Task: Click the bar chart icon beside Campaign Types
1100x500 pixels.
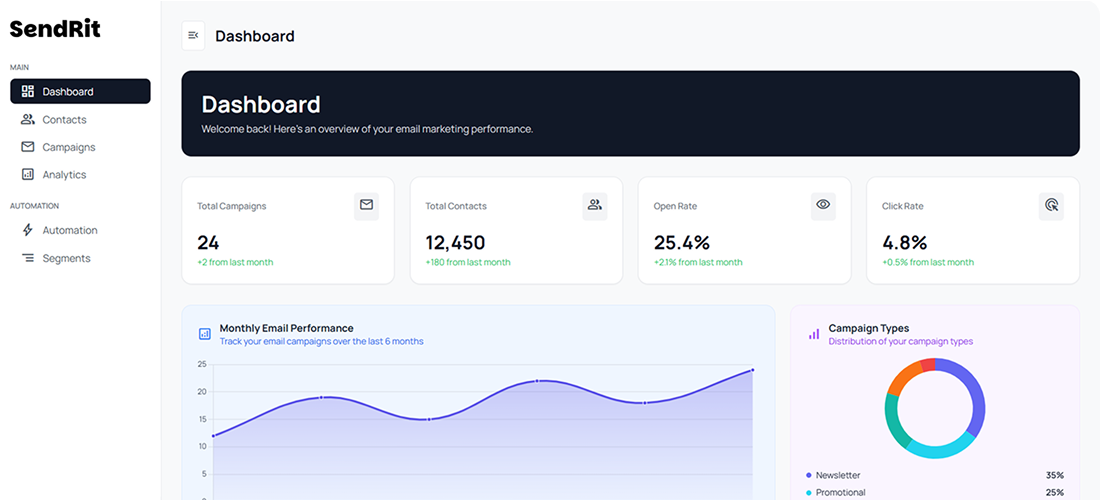Action: click(x=814, y=334)
